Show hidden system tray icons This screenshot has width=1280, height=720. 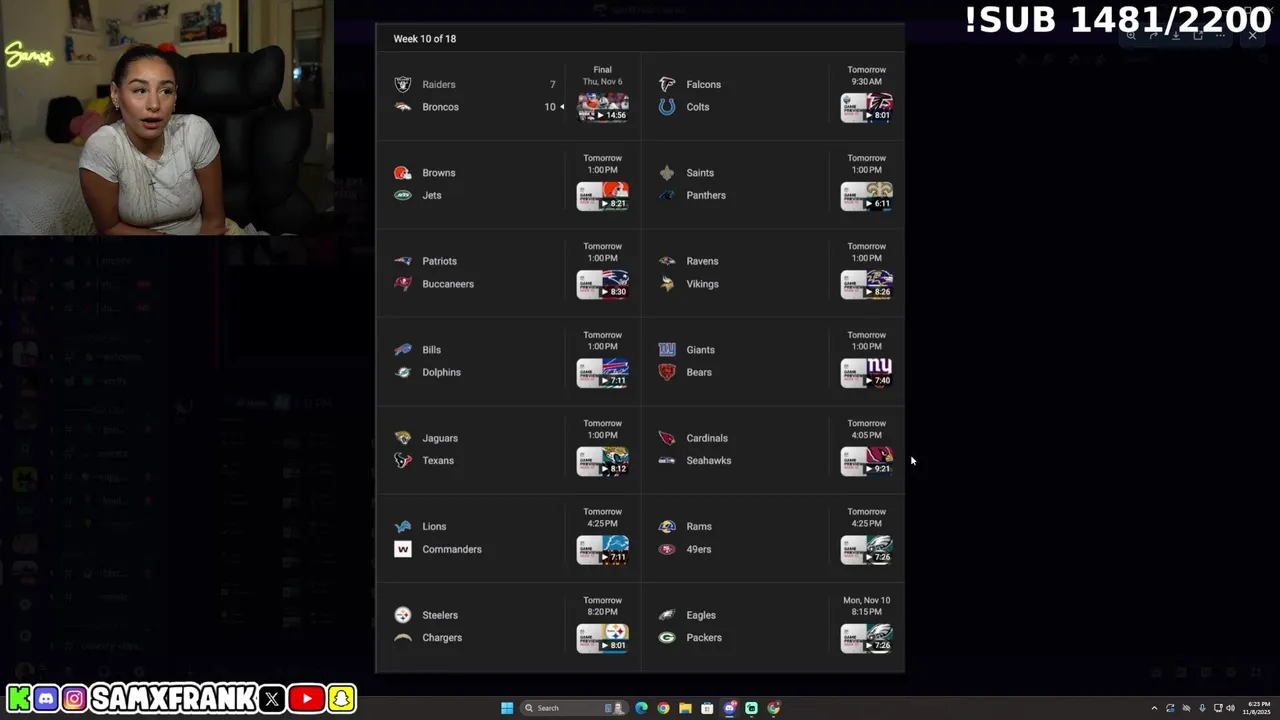1154,708
